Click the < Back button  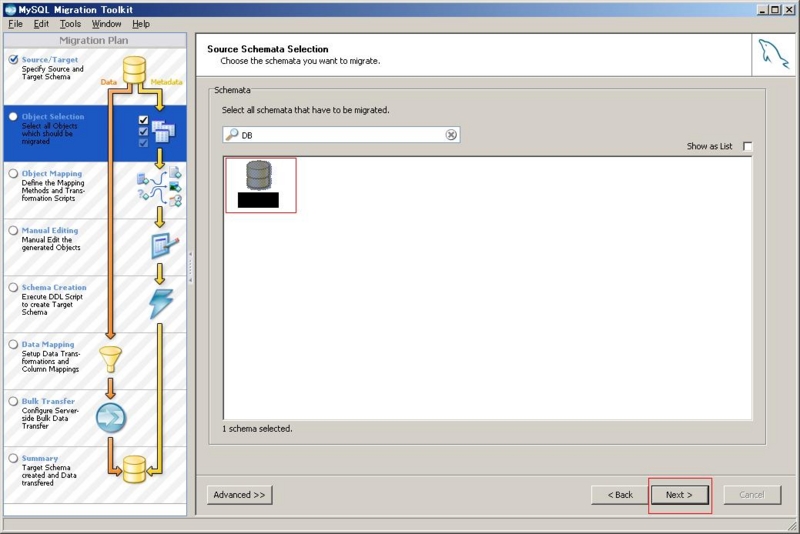click(x=620, y=495)
